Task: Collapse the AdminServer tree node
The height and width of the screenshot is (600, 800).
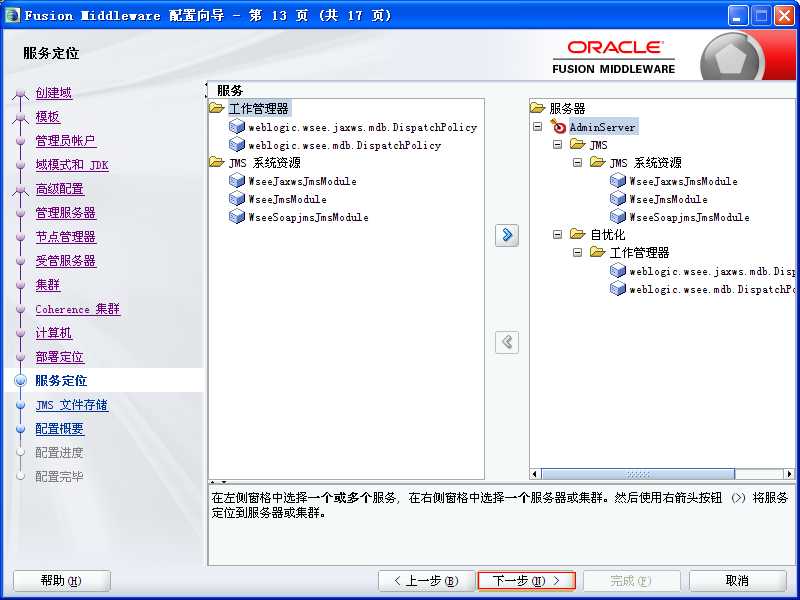Action: (x=537, y=126)
